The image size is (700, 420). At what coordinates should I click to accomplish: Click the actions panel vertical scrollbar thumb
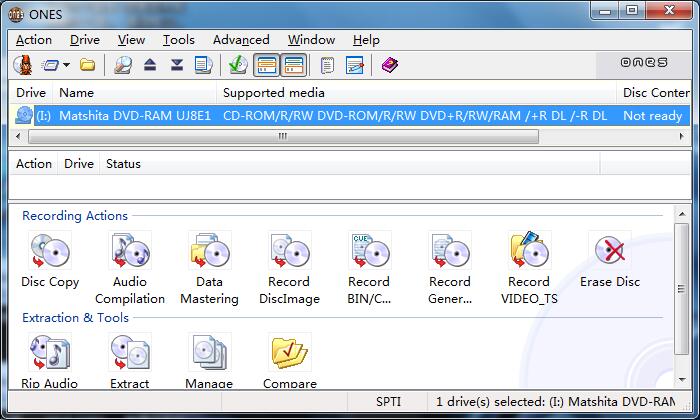click(x=681, y=289)
